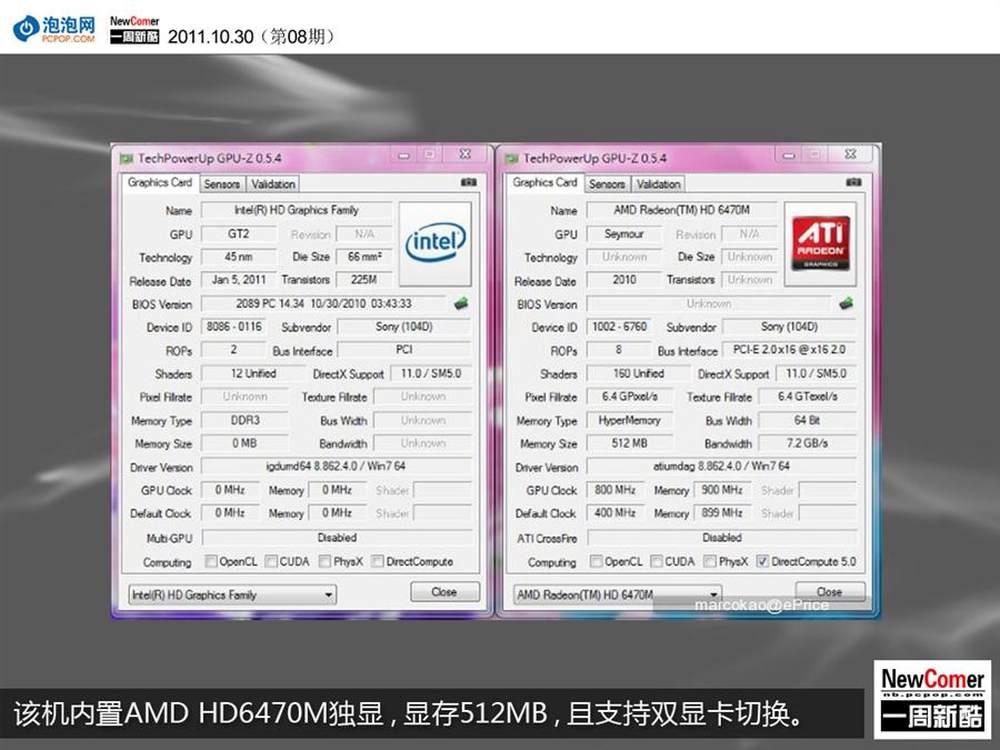Close the AMD GPU-Z window with the X
1000x750 pixels.
coord(850,155)
